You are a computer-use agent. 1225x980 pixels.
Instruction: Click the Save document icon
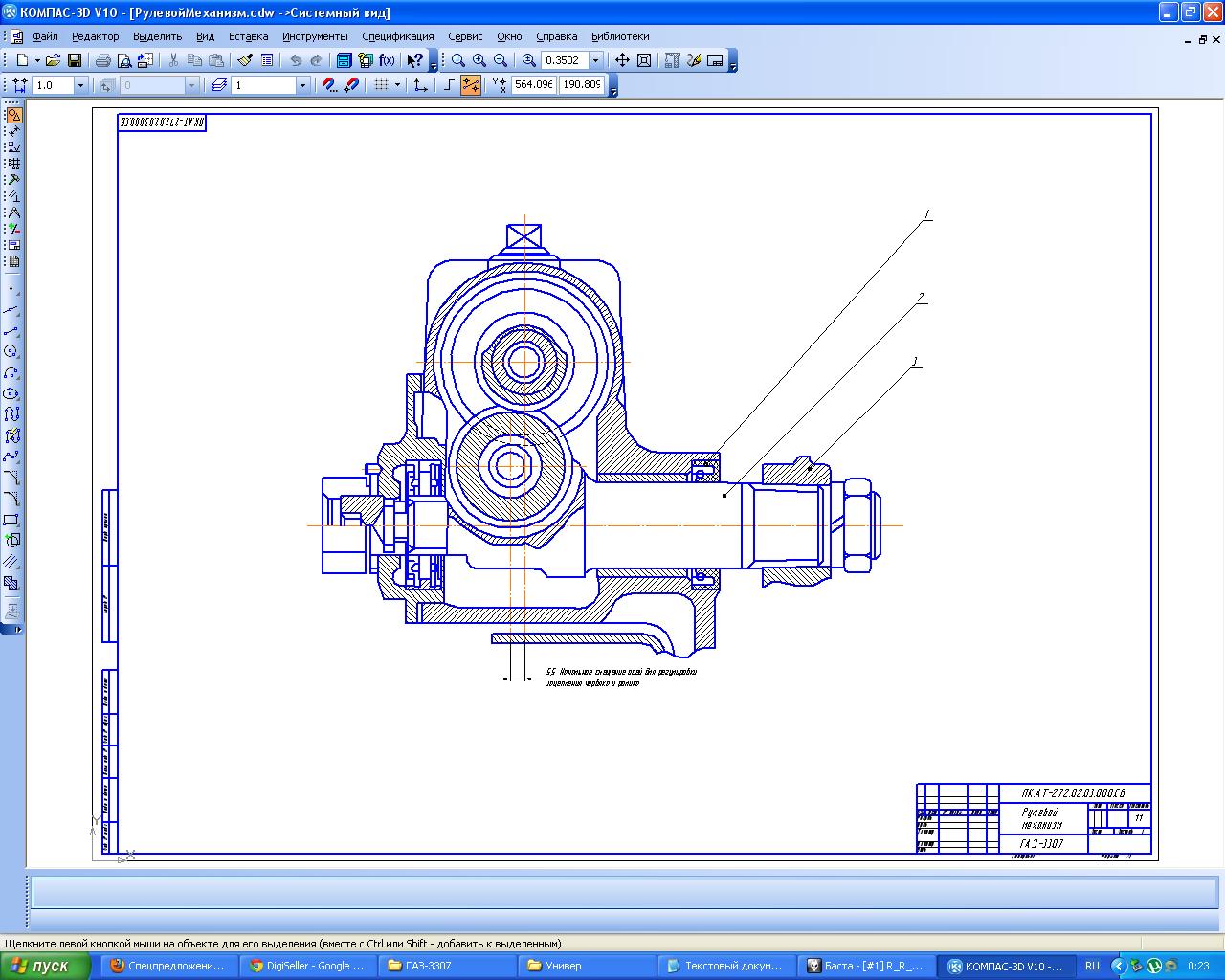tap(75, 60)
